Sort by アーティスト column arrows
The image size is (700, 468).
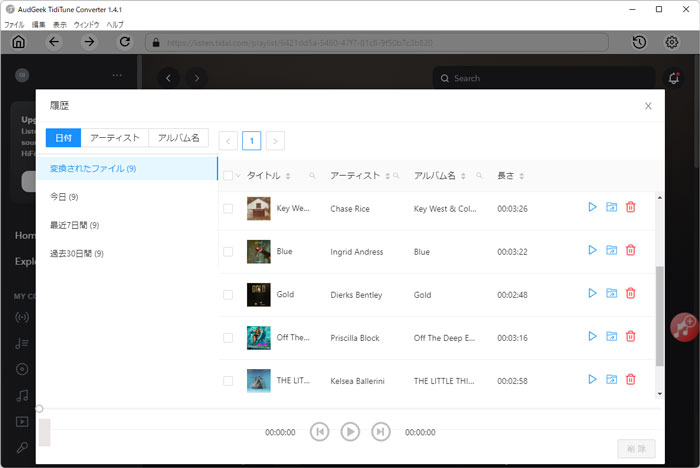tap(388, 176)
